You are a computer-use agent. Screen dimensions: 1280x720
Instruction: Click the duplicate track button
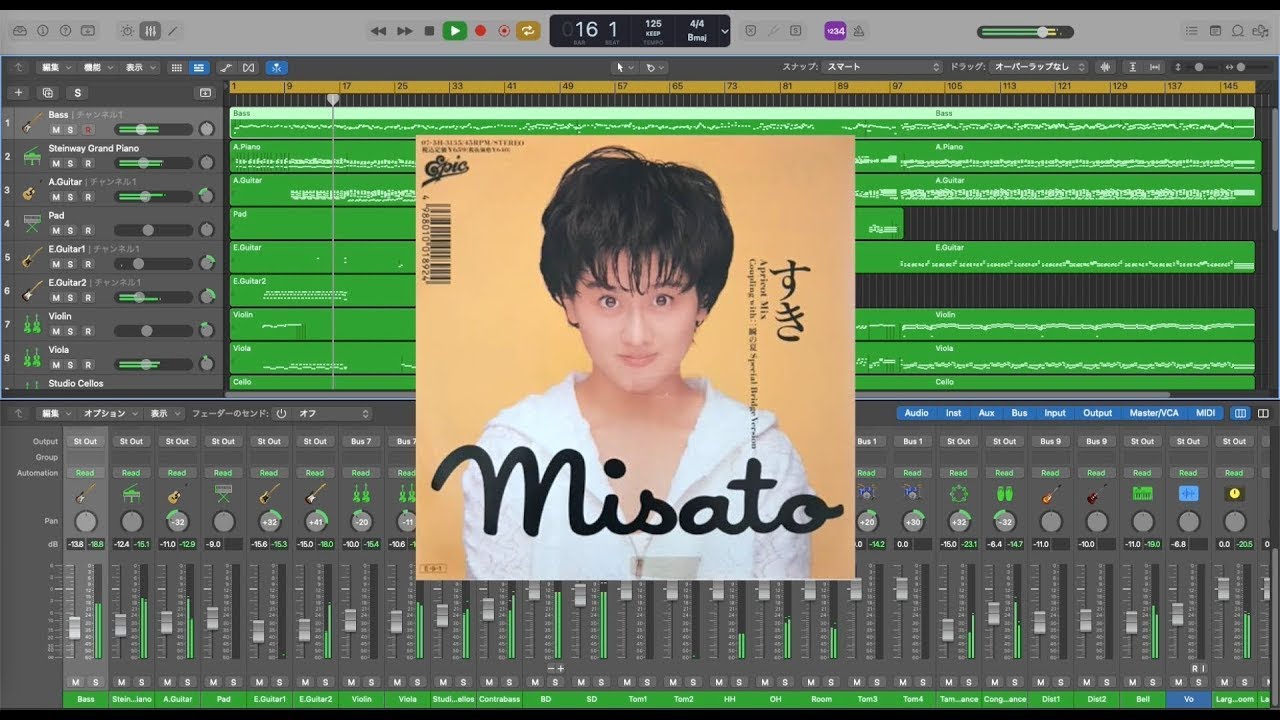click(47, 92)
